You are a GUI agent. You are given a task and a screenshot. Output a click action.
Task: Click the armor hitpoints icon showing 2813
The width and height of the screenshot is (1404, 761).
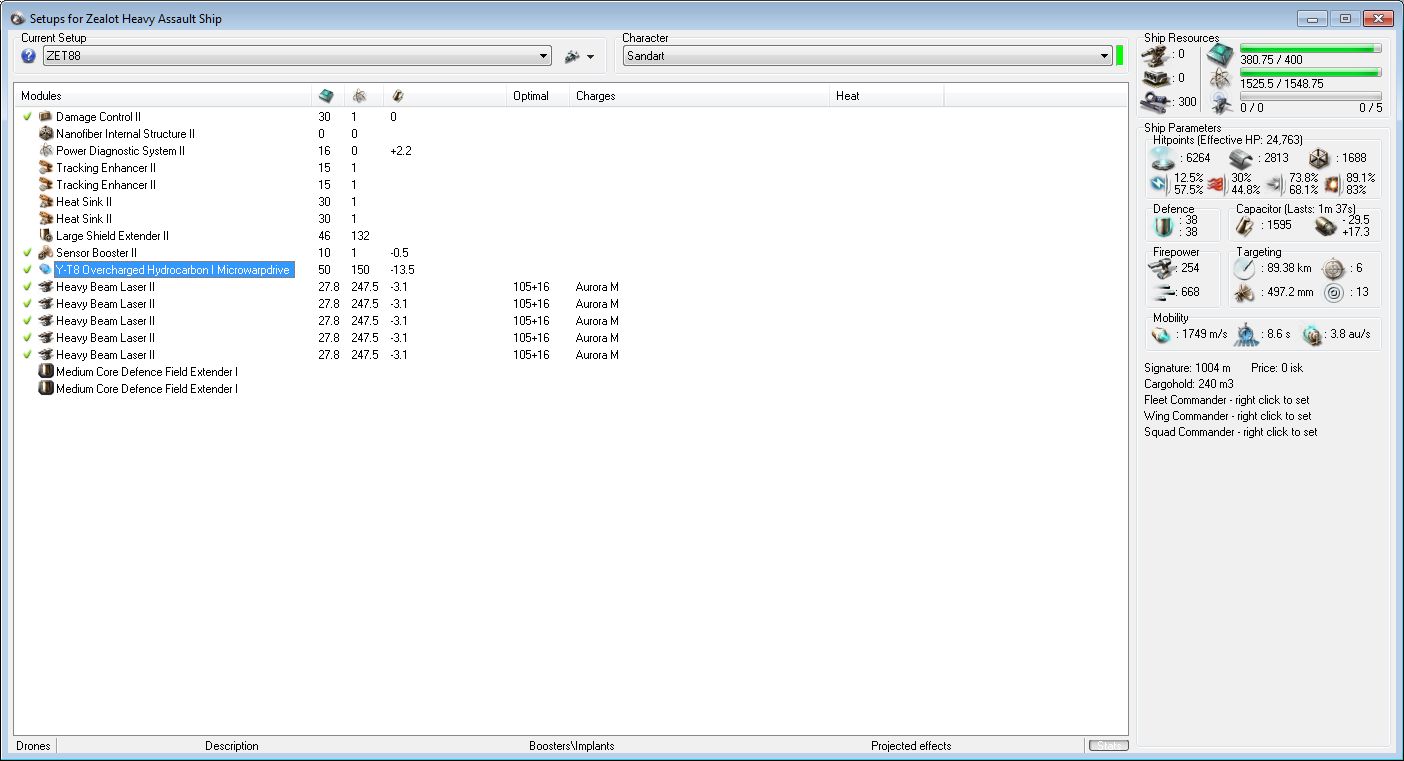(x=1241, y=158)
